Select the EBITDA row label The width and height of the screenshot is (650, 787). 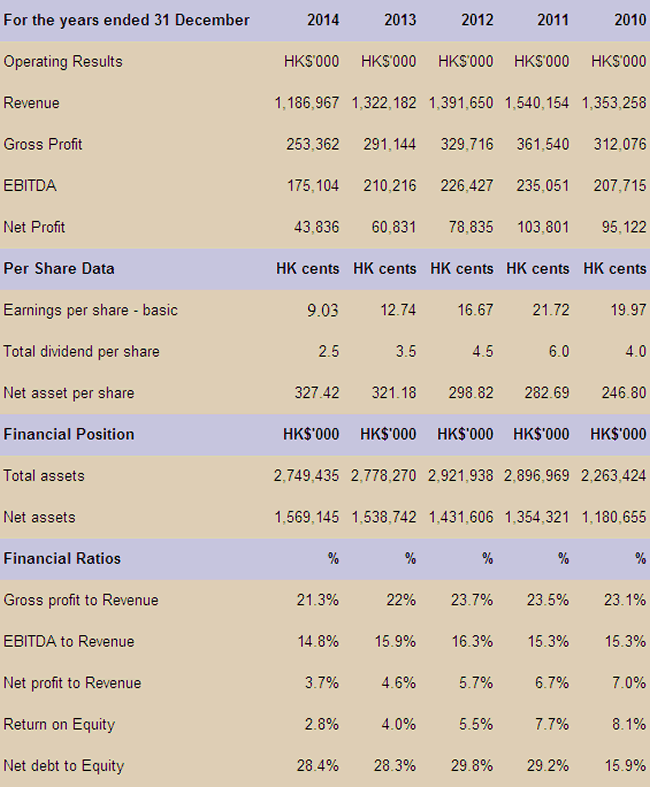pos(30,186)
